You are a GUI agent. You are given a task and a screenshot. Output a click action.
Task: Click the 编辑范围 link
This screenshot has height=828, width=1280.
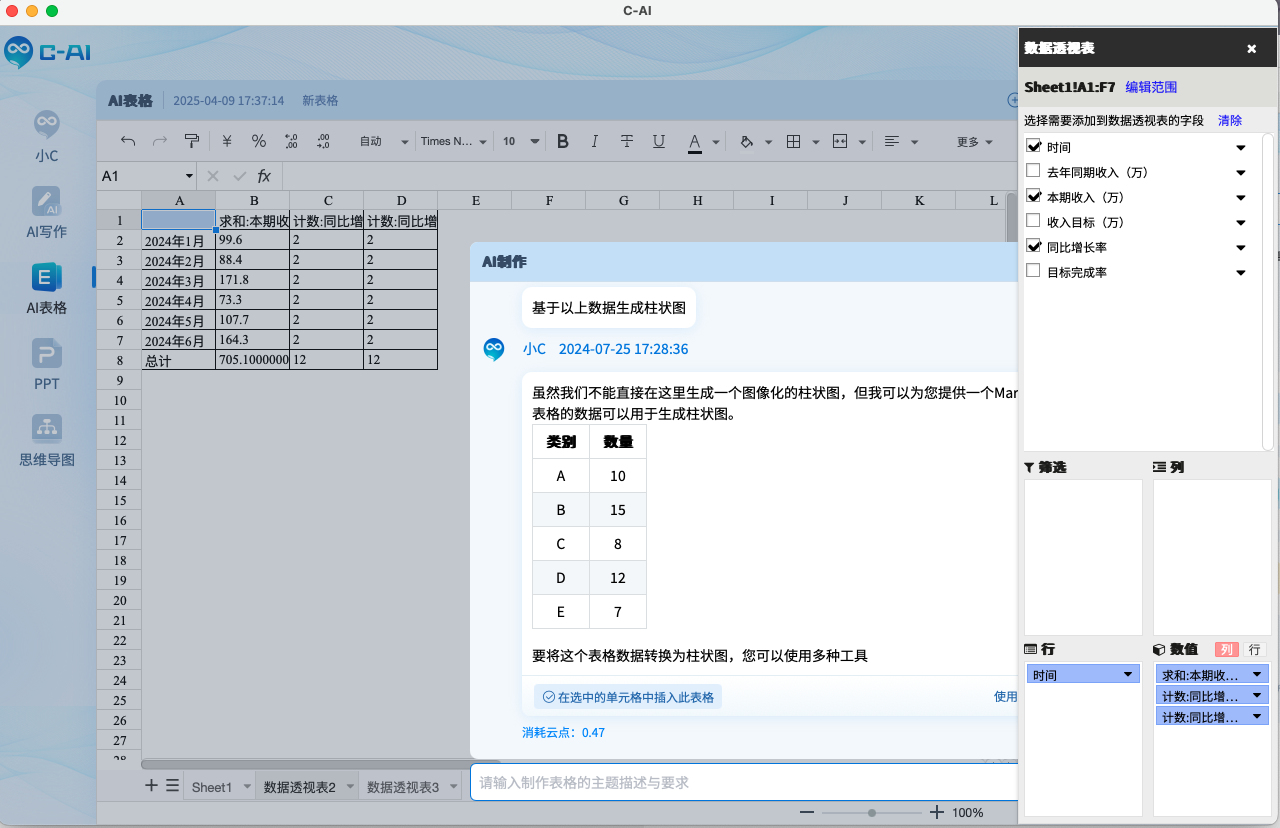tap(1151, 87)
